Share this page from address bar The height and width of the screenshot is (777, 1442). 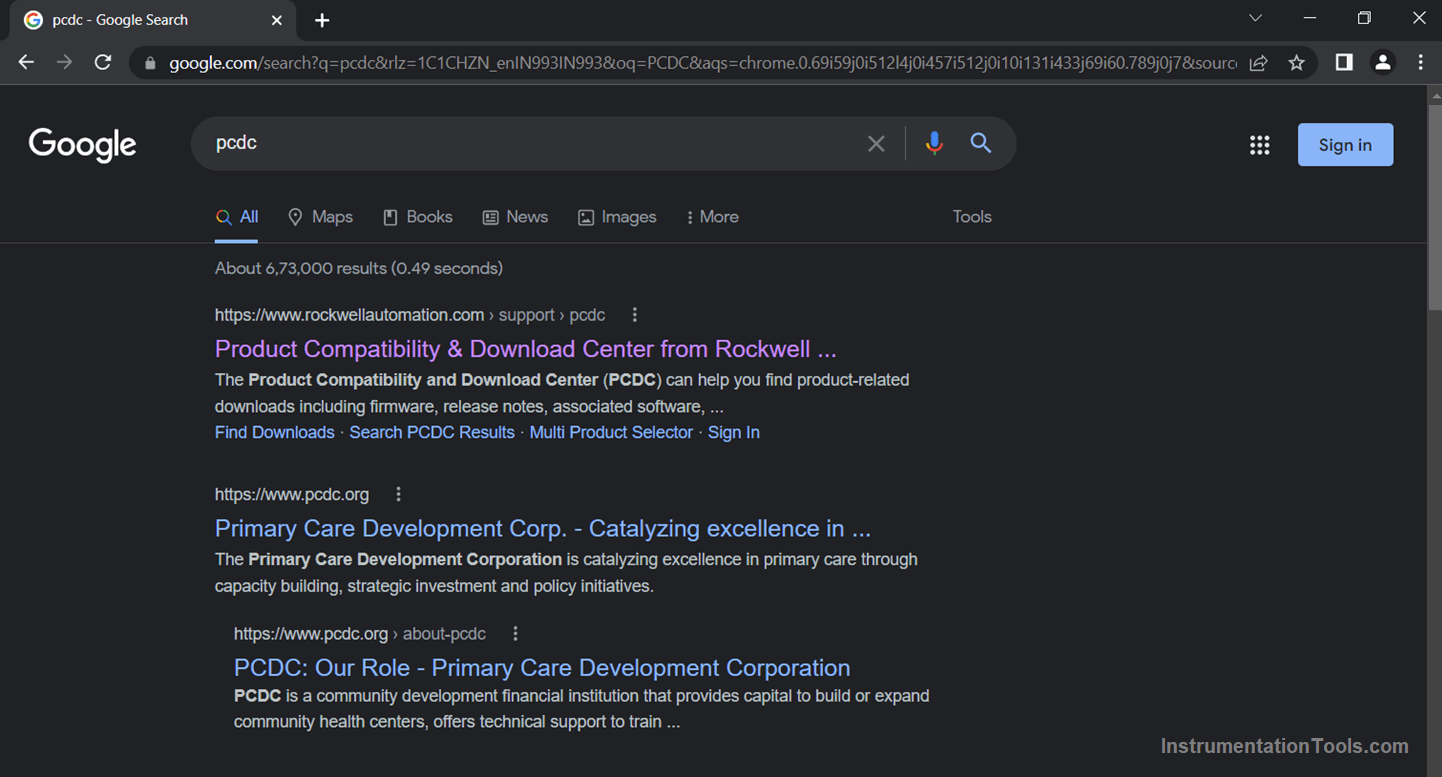(1259, 63)
